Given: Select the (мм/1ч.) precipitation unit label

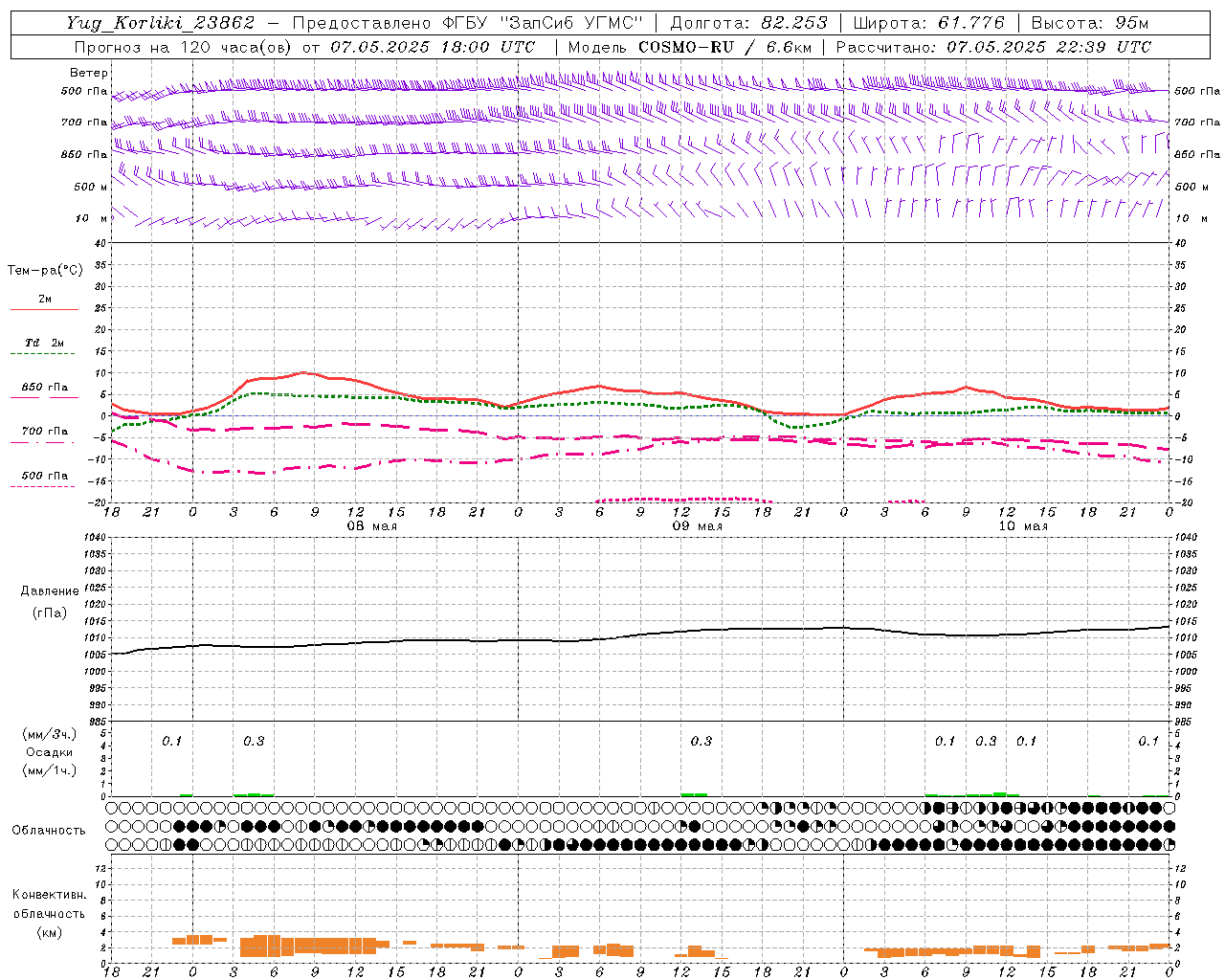Looking at the screenshot, I should [50, 770].
